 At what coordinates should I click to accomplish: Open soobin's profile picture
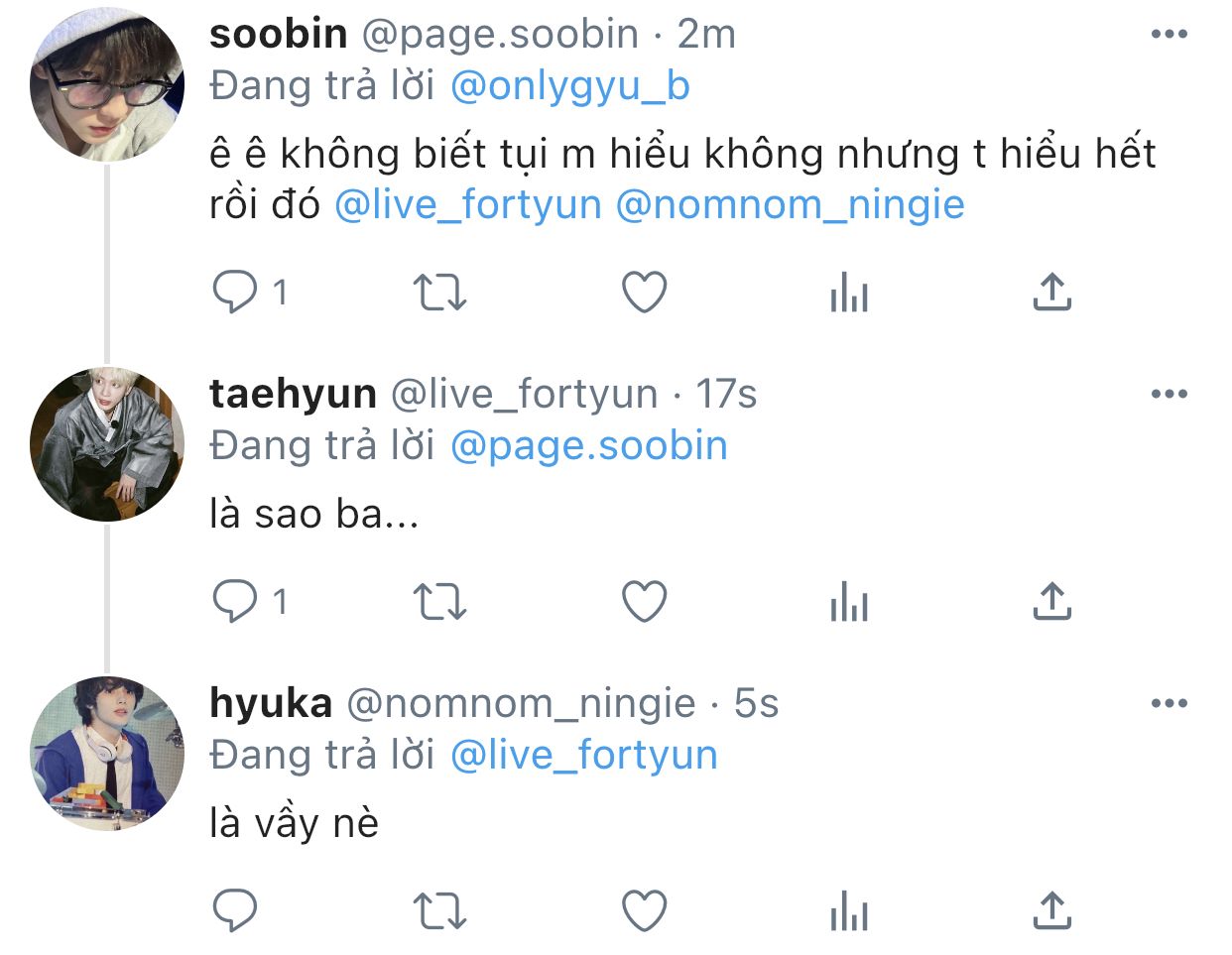click(107, 84)
